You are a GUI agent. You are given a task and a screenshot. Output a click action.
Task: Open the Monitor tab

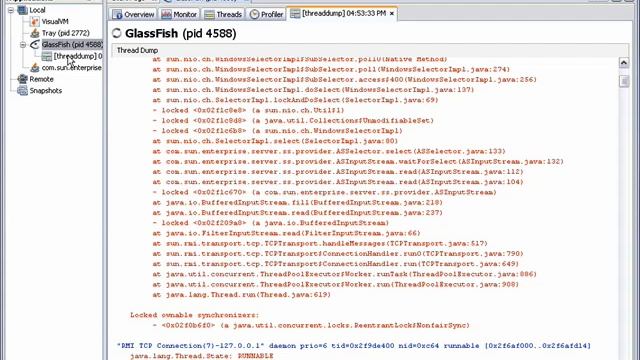[x=179, y=14]
